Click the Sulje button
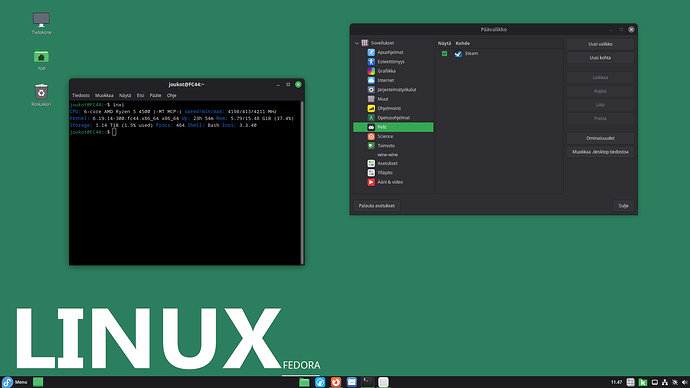 pyautogui.click(x=624, y=205)
